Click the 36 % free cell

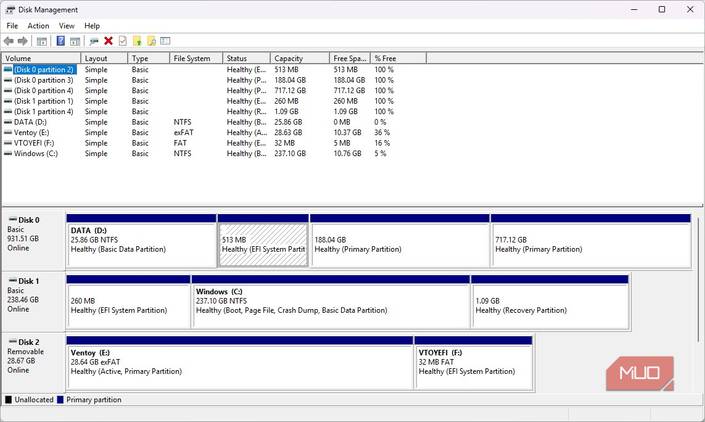pos(382,133)
